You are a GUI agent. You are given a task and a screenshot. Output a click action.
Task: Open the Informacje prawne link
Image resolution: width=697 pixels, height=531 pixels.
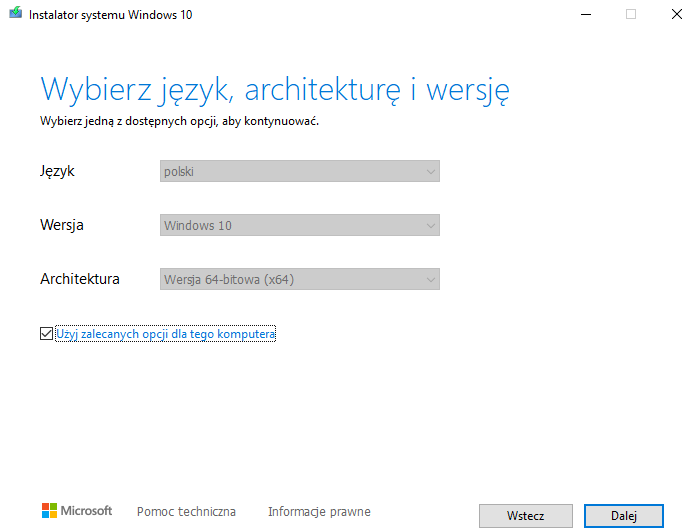click(x=319, y=512)
